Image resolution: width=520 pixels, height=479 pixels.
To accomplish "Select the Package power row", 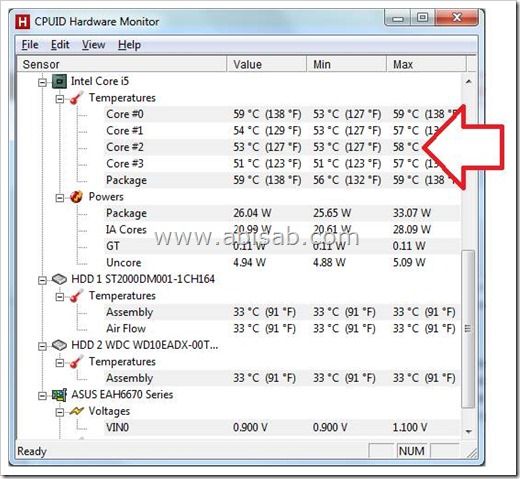I will (x=282, y=213).
